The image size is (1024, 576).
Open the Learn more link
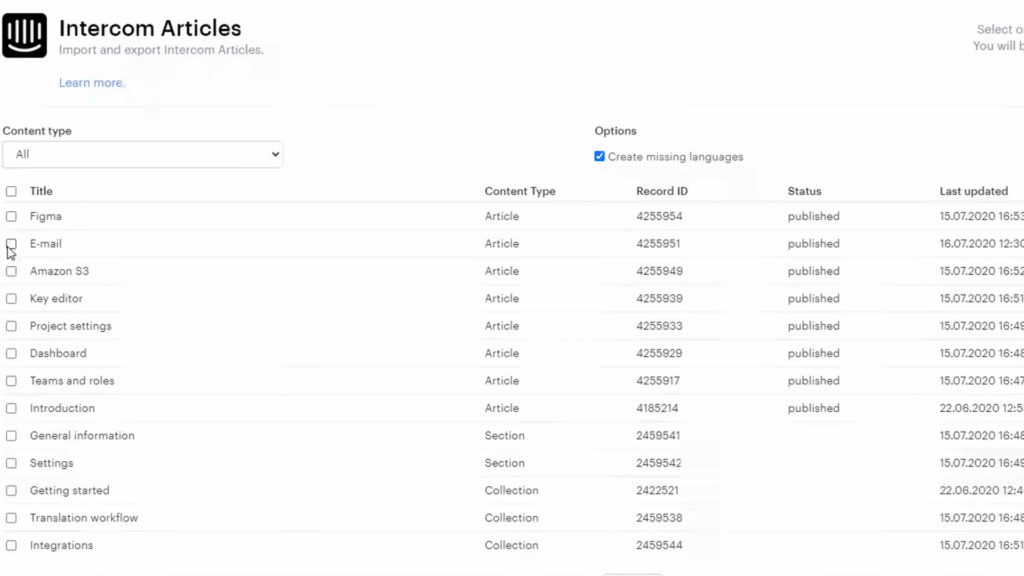click(x=92, y=83)
